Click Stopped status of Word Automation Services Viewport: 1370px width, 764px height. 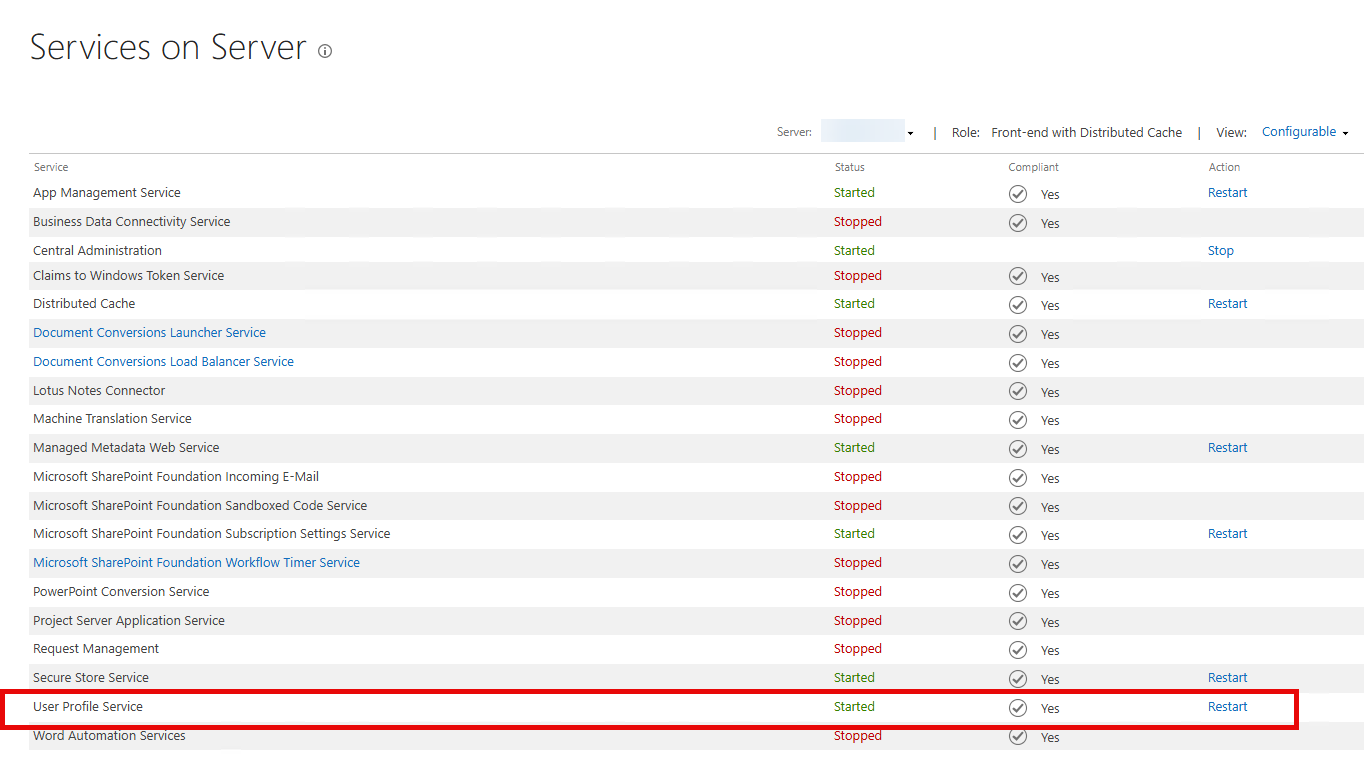point(858,736)
